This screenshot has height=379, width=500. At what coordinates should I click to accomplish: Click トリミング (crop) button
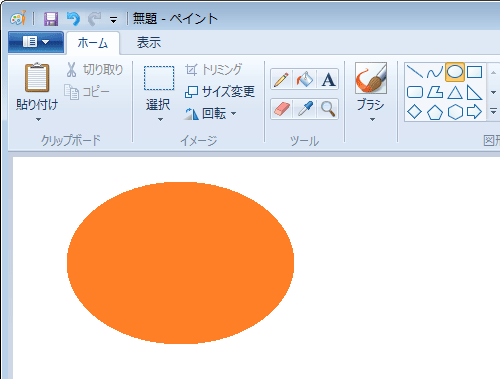(x=213, y=70)
